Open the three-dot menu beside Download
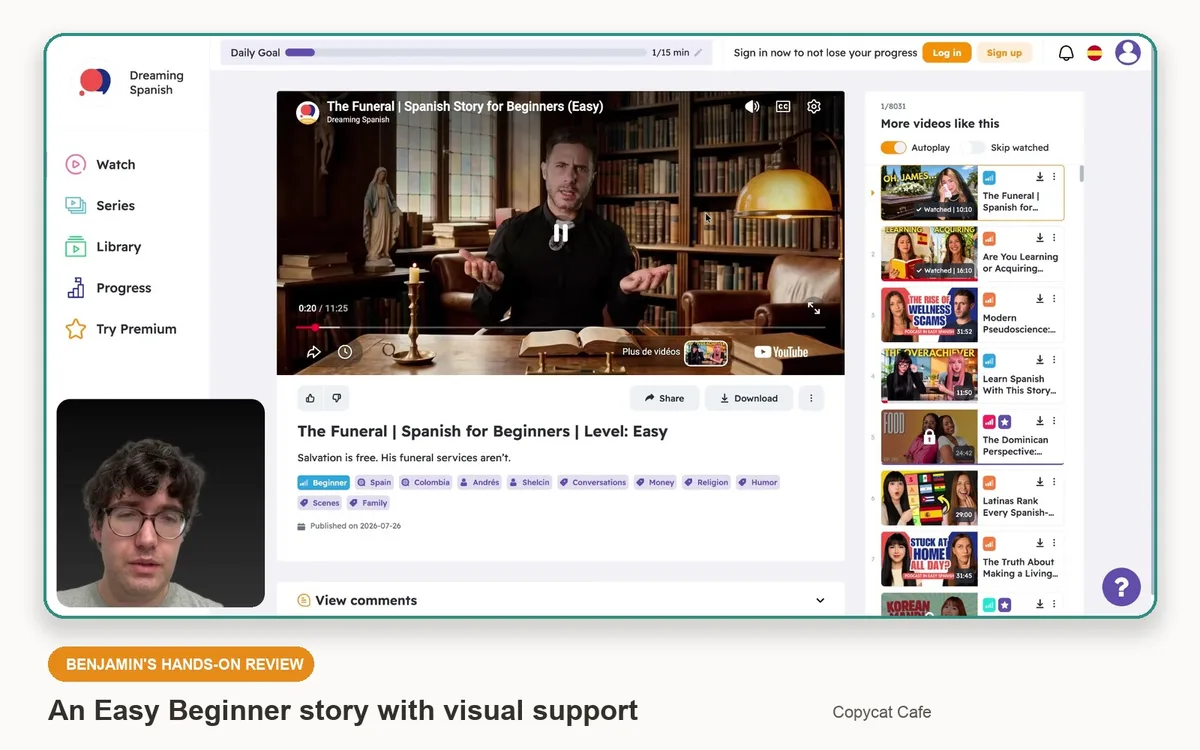The width and height of the screenshot is (1200, 750). [x=811, y=398]
